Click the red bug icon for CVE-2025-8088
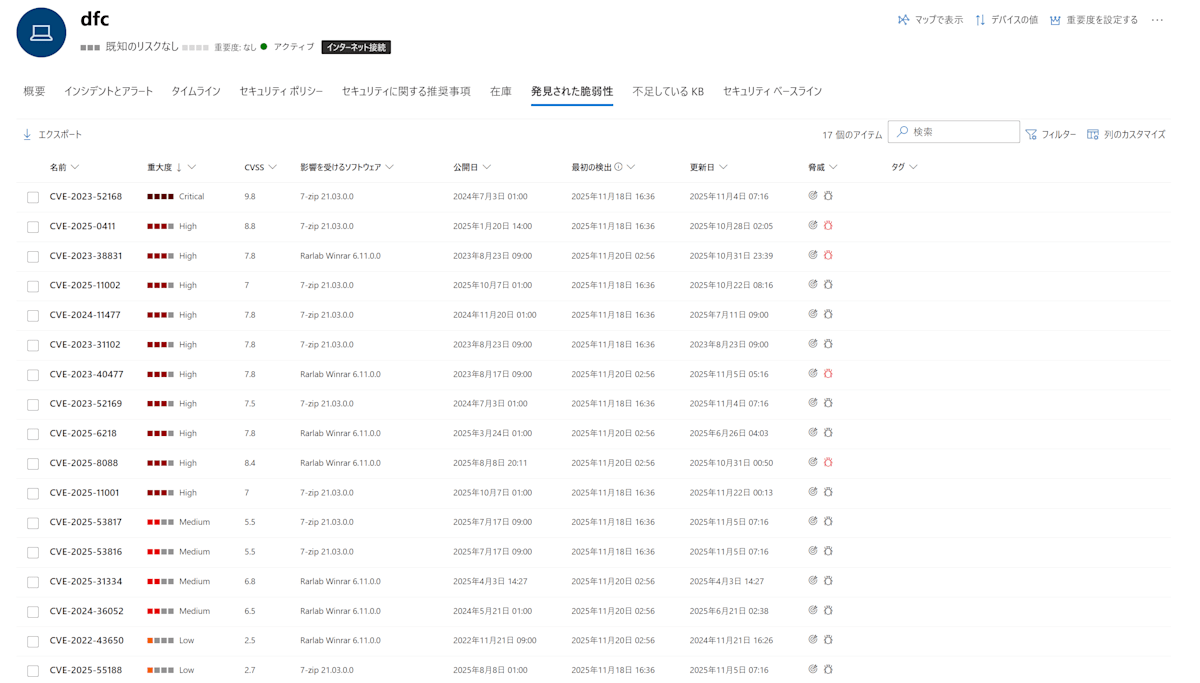 828,462
